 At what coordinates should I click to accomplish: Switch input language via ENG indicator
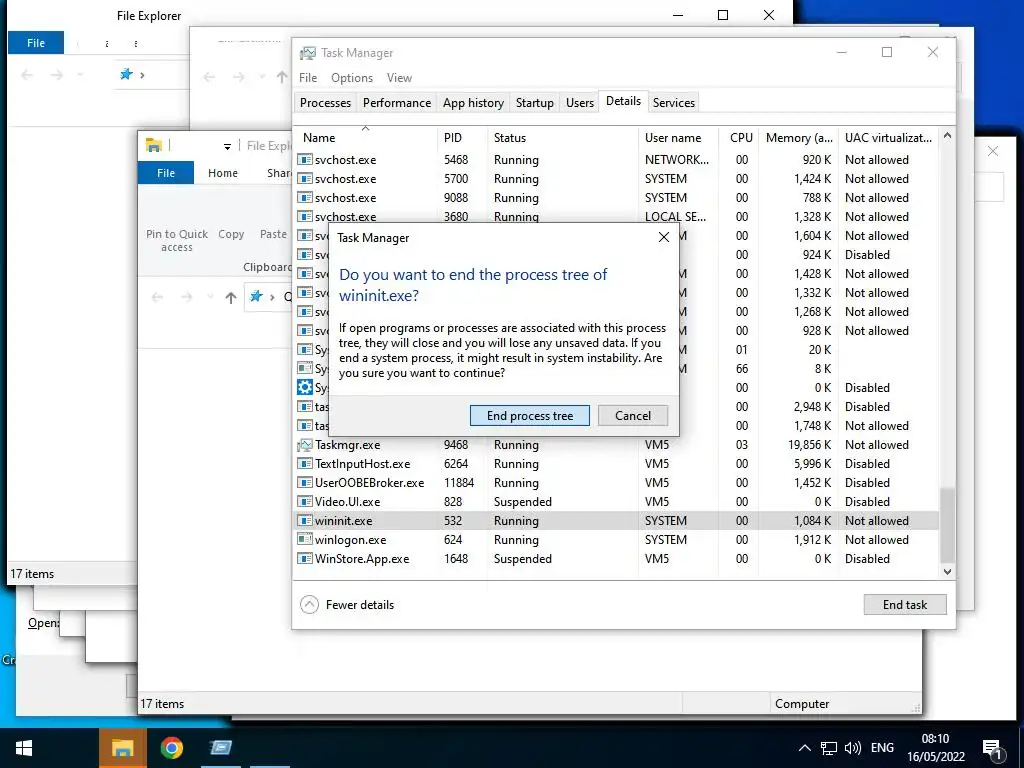pyautogui.click(x=882, y=748)
